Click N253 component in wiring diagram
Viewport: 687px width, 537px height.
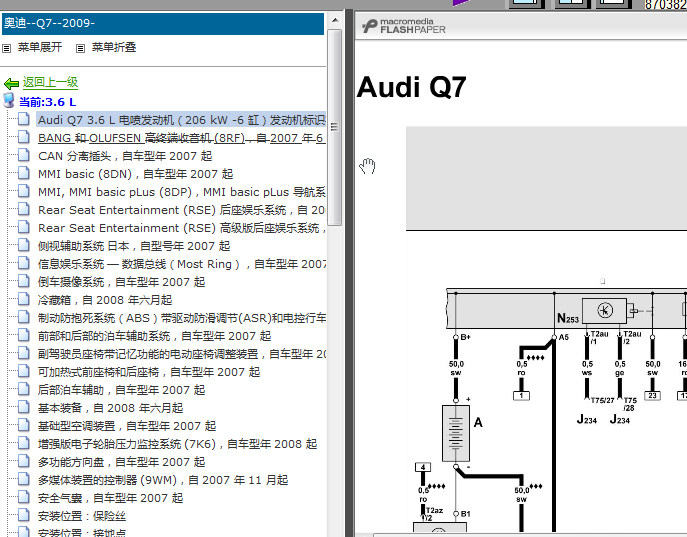[604, 311]
